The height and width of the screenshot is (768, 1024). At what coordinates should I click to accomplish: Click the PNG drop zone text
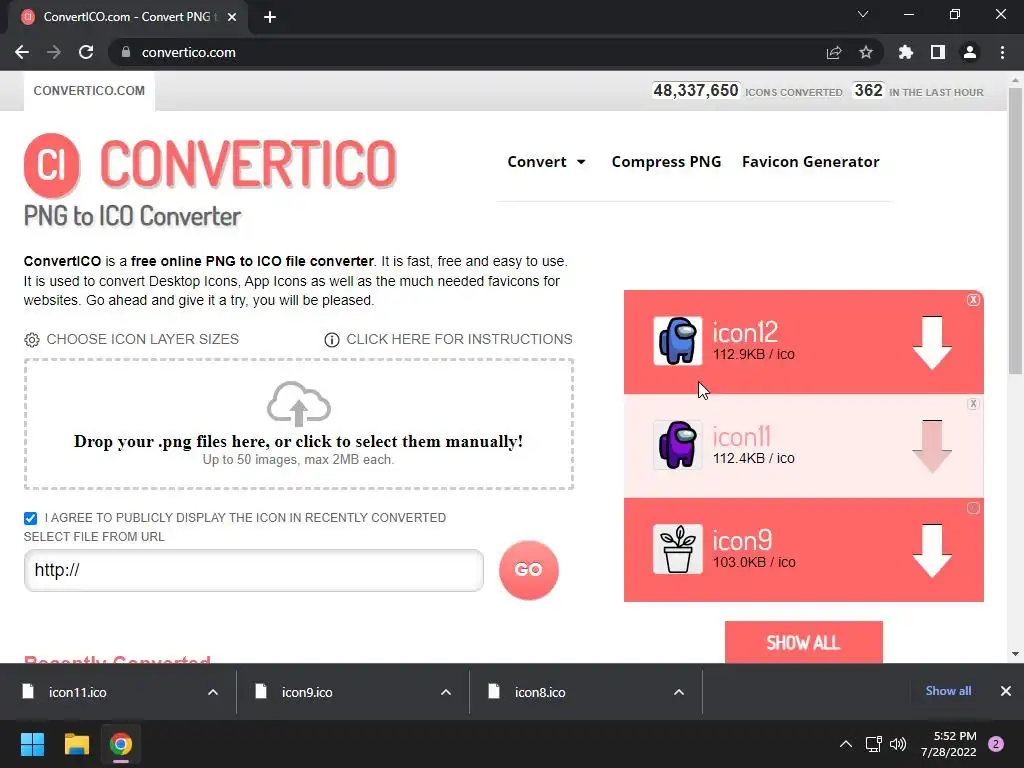[x=298, y=441]
